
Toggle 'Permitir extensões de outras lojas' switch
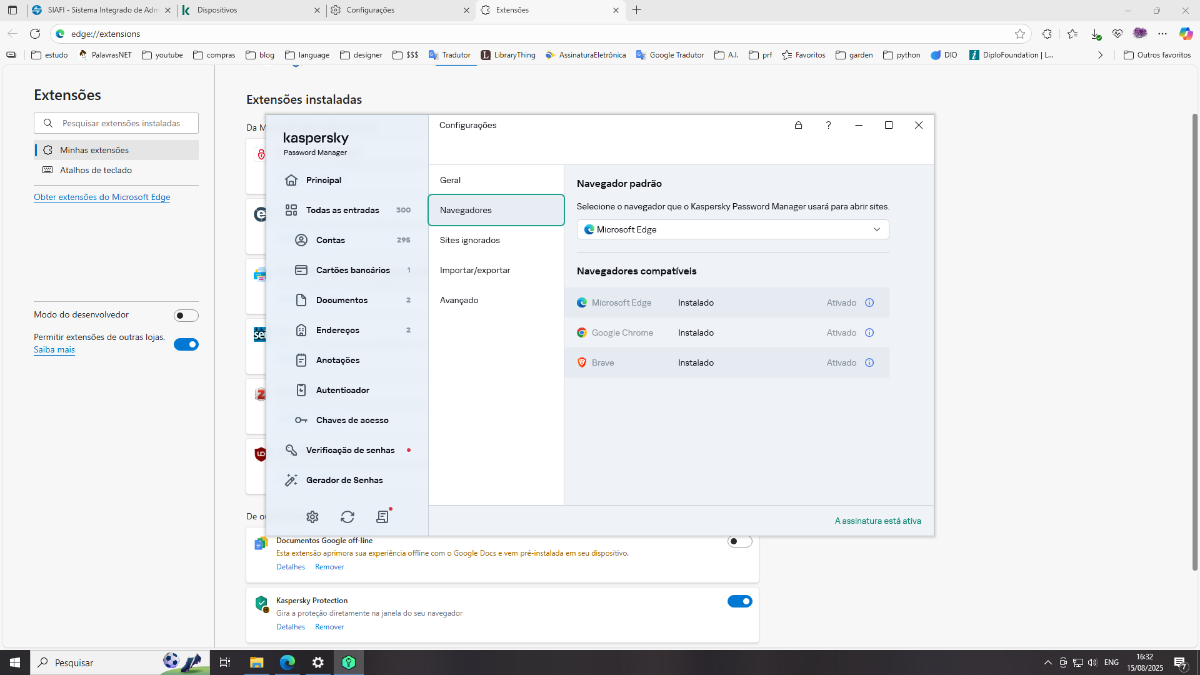click(186, 344)
